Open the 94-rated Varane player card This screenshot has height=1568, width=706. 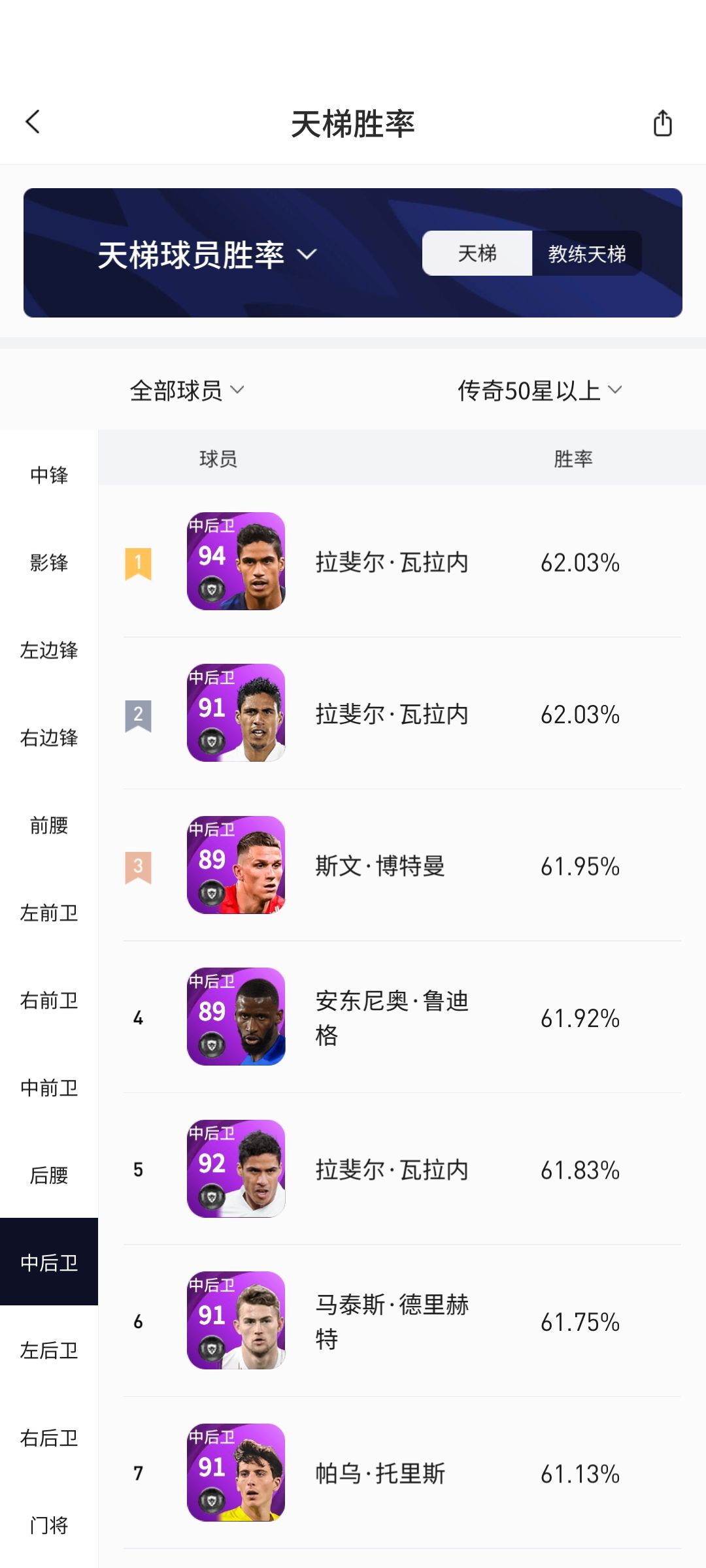coord(236,561)
